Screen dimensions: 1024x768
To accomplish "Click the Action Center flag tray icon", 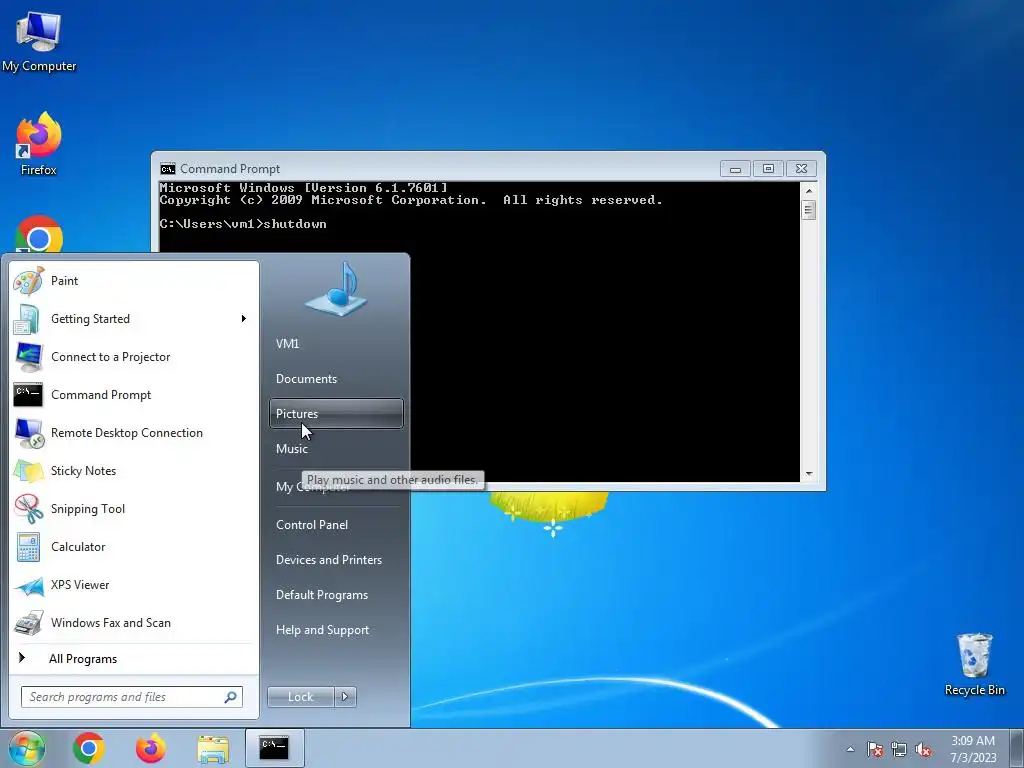I will click(875, 749).
